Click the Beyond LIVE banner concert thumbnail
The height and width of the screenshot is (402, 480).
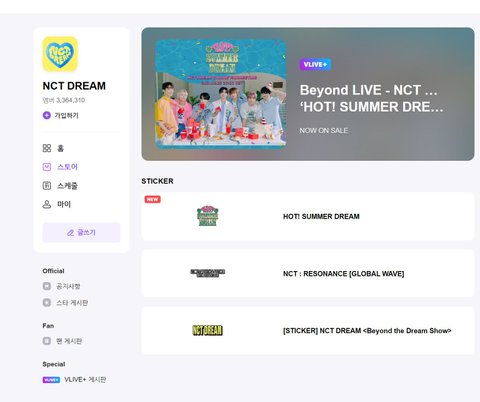(x=221, y=94)
